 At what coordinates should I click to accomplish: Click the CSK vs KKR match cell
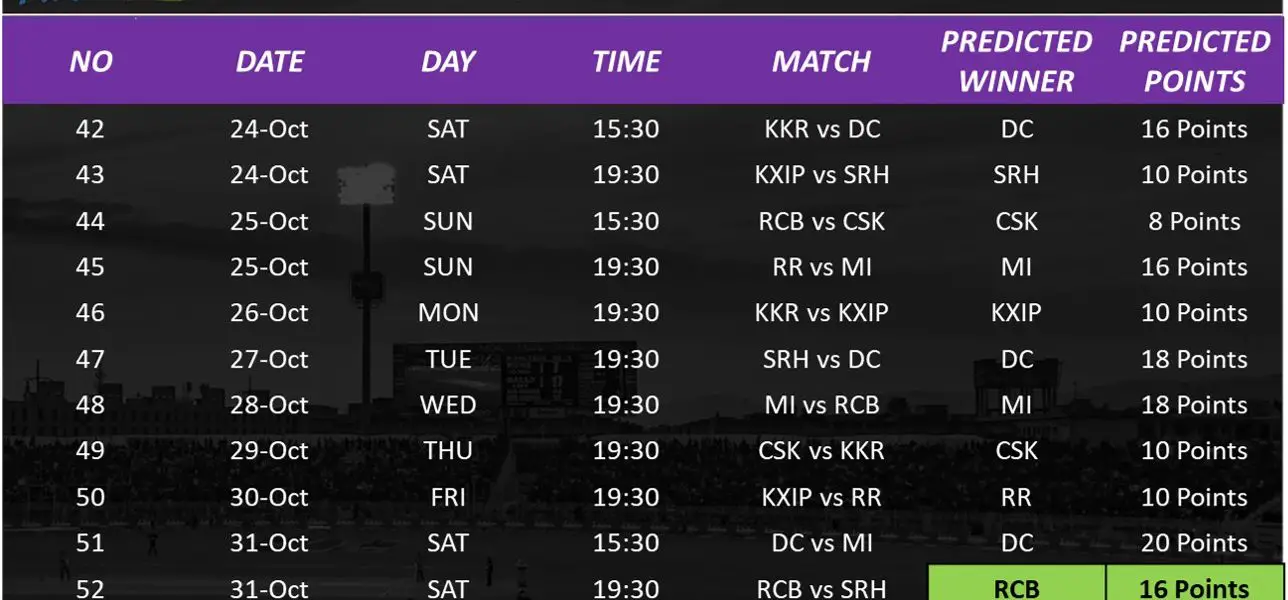pyautogui.click(x=821, y=451)
